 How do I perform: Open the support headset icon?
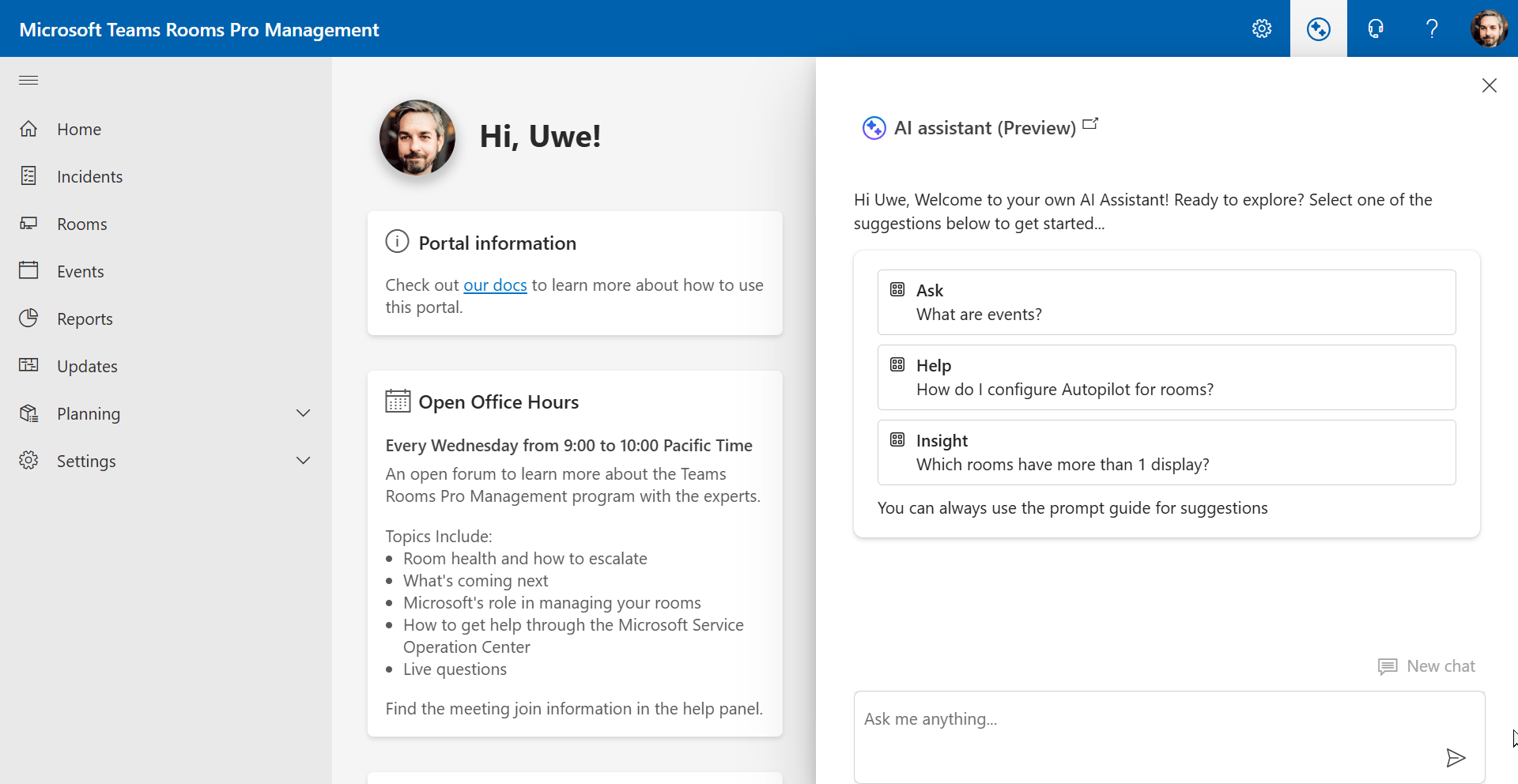pos(1376,29)
